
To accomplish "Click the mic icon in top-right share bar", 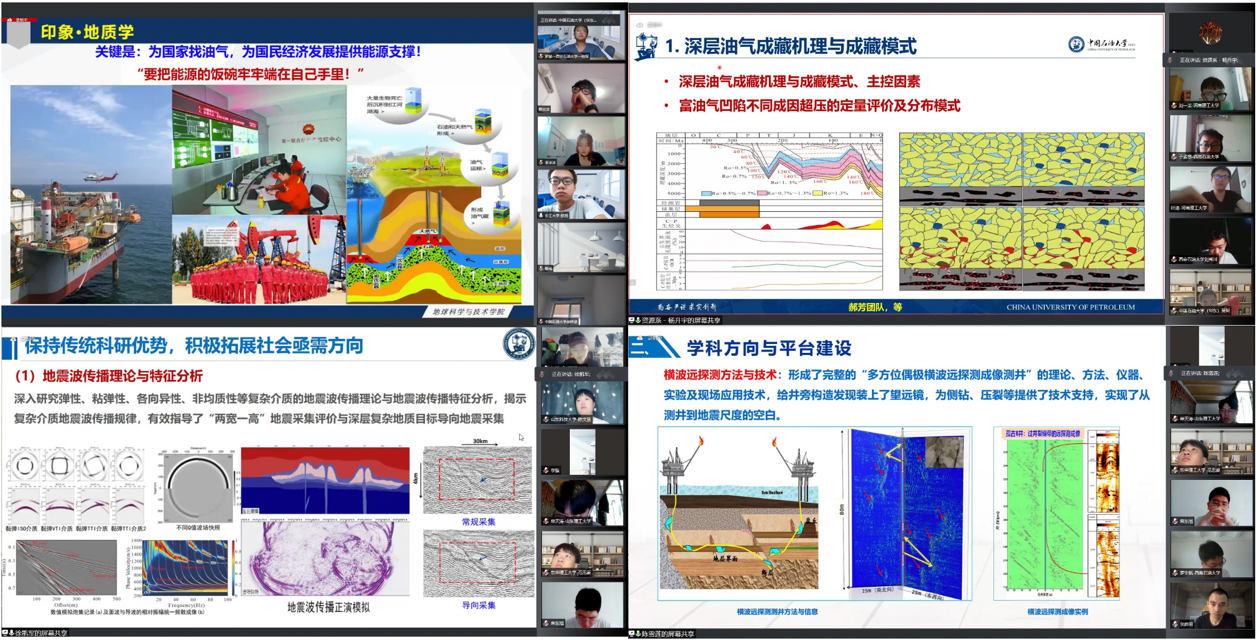I will (637, 321).
